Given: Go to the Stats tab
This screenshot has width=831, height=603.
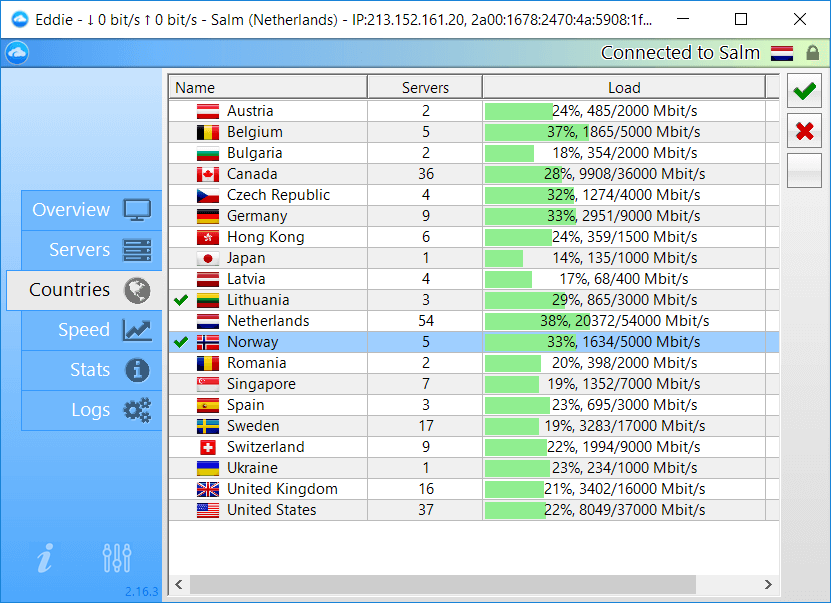Looking at the screenshot, I should [x=92, y=370].
